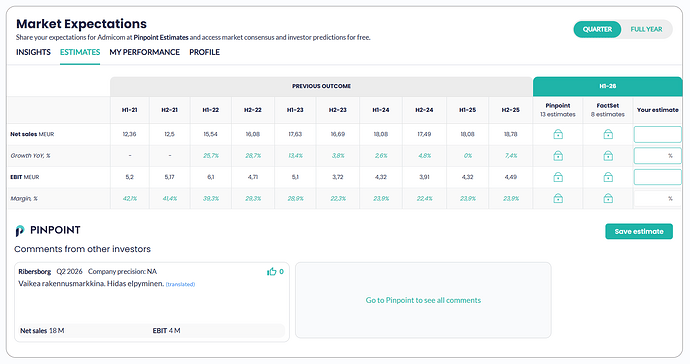The image size is (690, 364).
Task: Click the H2-25 column header
Action: (x=510, y=110)
